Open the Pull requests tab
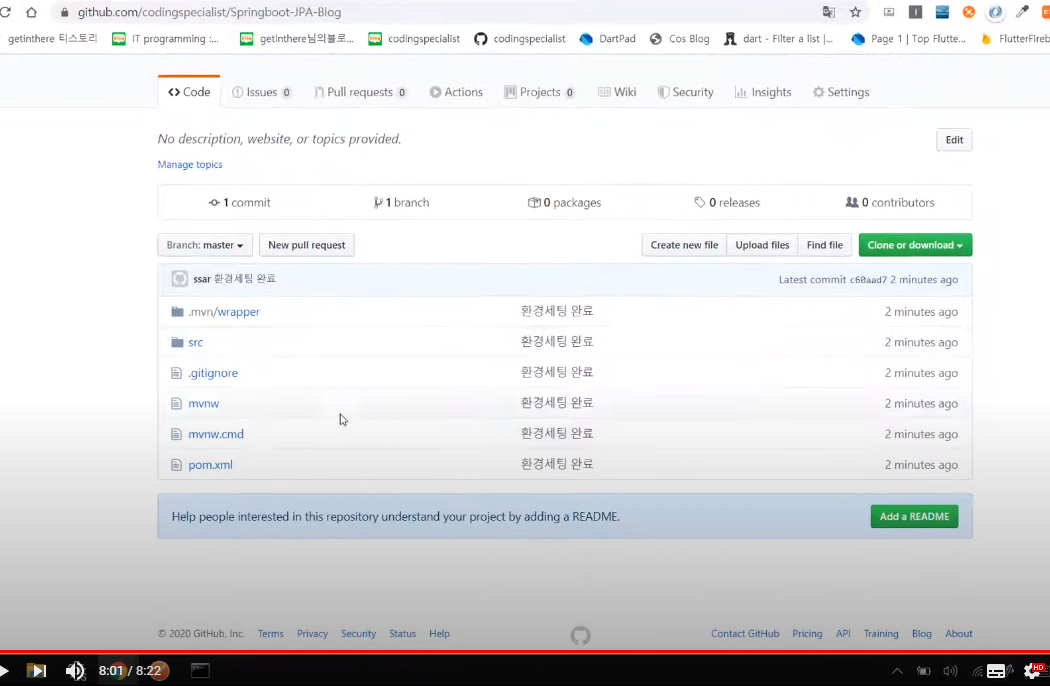This screenshot has height=686, width=1050. [x=360, y=92]
